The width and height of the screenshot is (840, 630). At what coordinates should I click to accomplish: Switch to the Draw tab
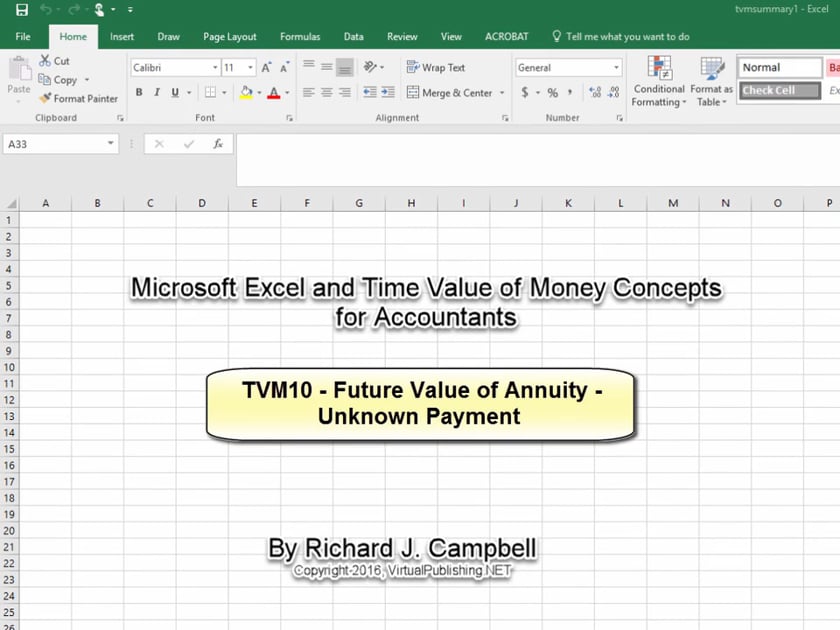168,36
